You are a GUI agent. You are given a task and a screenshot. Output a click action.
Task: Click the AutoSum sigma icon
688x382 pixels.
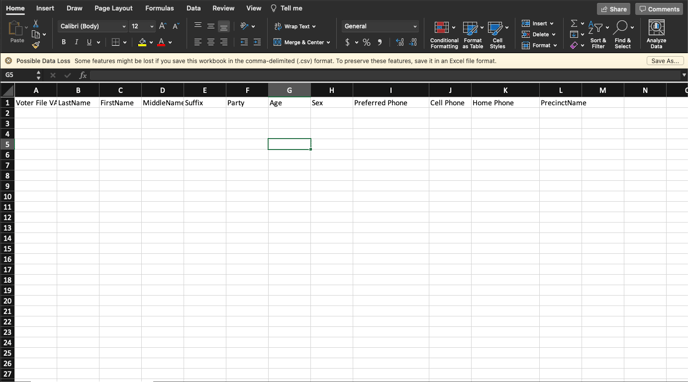click(574, 23)
